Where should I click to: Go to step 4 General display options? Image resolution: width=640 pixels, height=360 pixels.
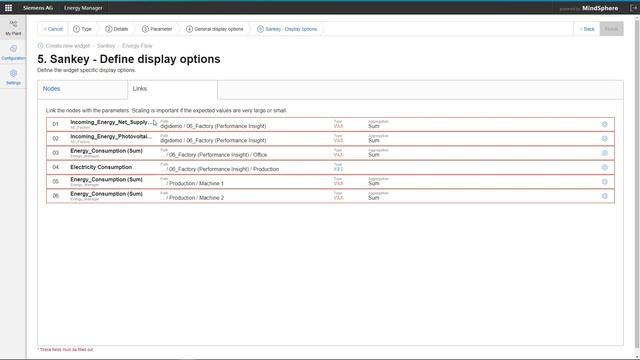(215, 29)
